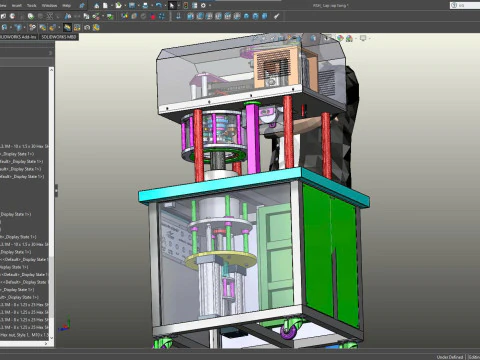Viewport: 480px width, 360px height.
Task: Open the Help menu
Action: [x=66, y=6]
